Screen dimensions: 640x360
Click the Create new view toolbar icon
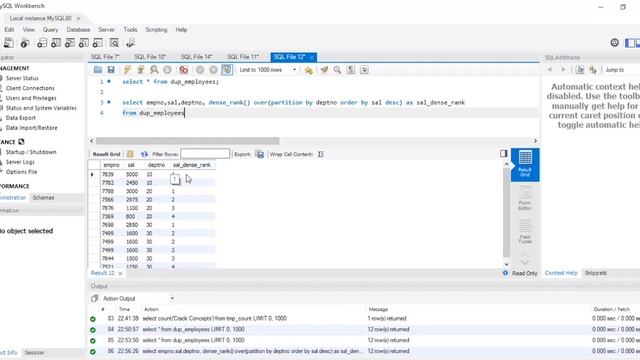[x=70, y=43]
